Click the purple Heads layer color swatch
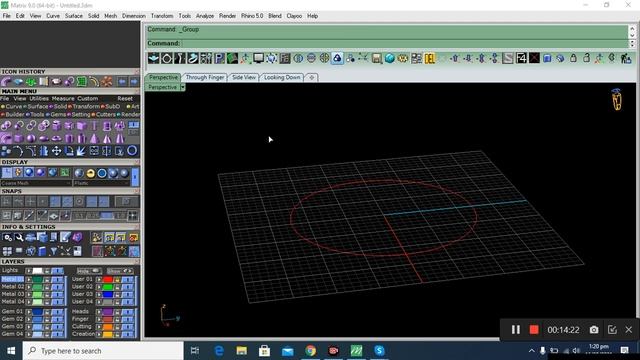 108,312
